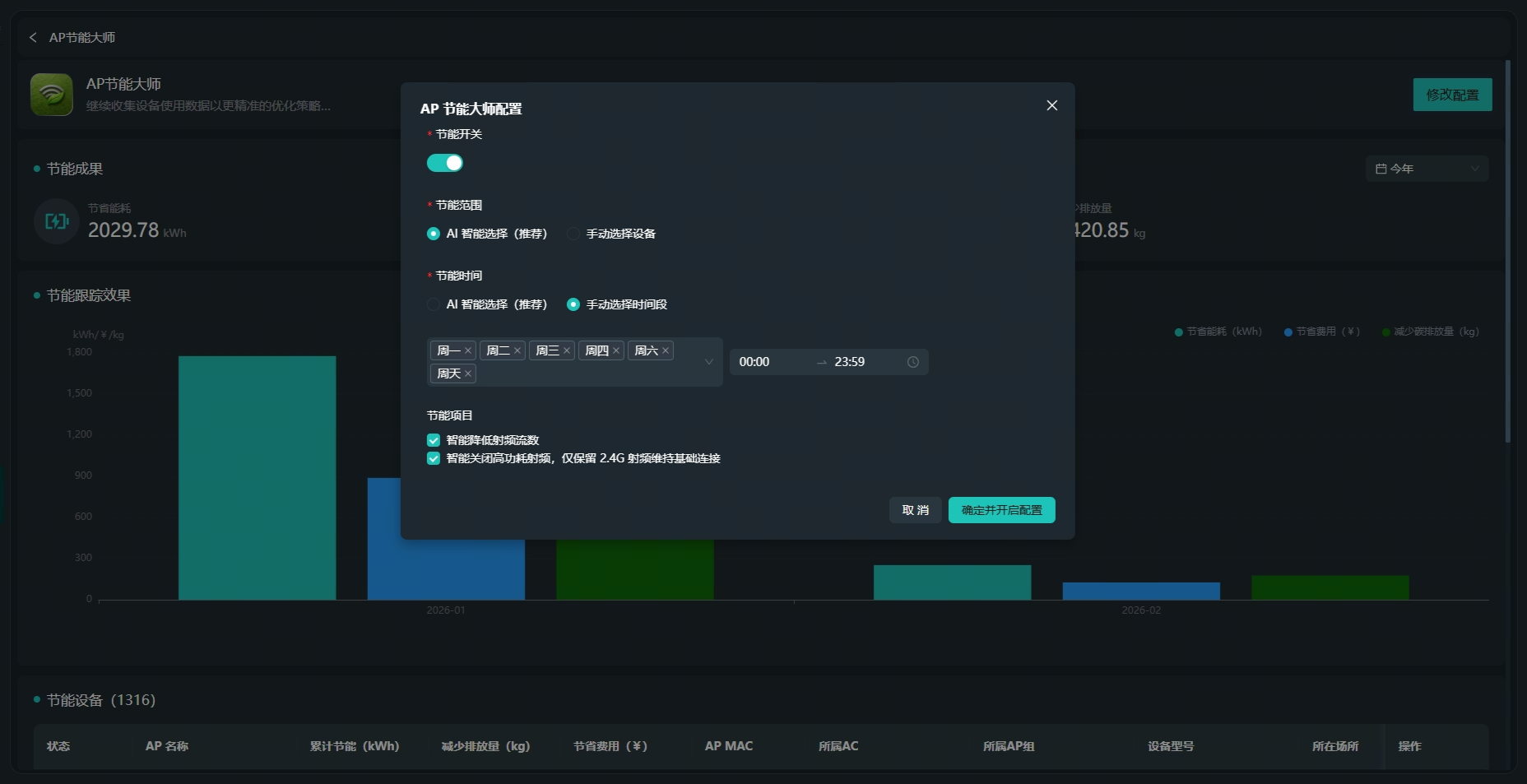This screenshot has width=1527, height=784.
Task: Remove the 周天 weekday tag
Action: click(x=468, y=373)
